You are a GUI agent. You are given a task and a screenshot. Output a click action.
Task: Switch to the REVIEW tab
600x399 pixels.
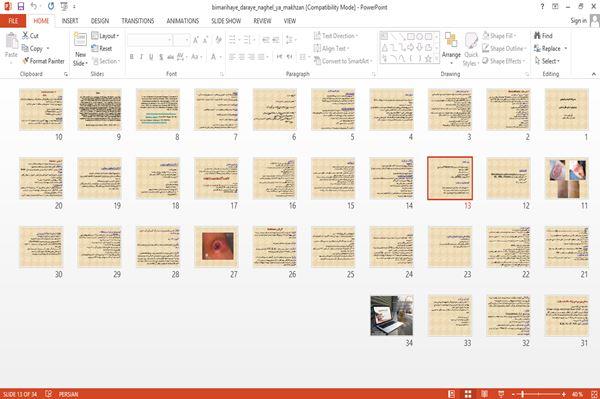click(262, 21)
